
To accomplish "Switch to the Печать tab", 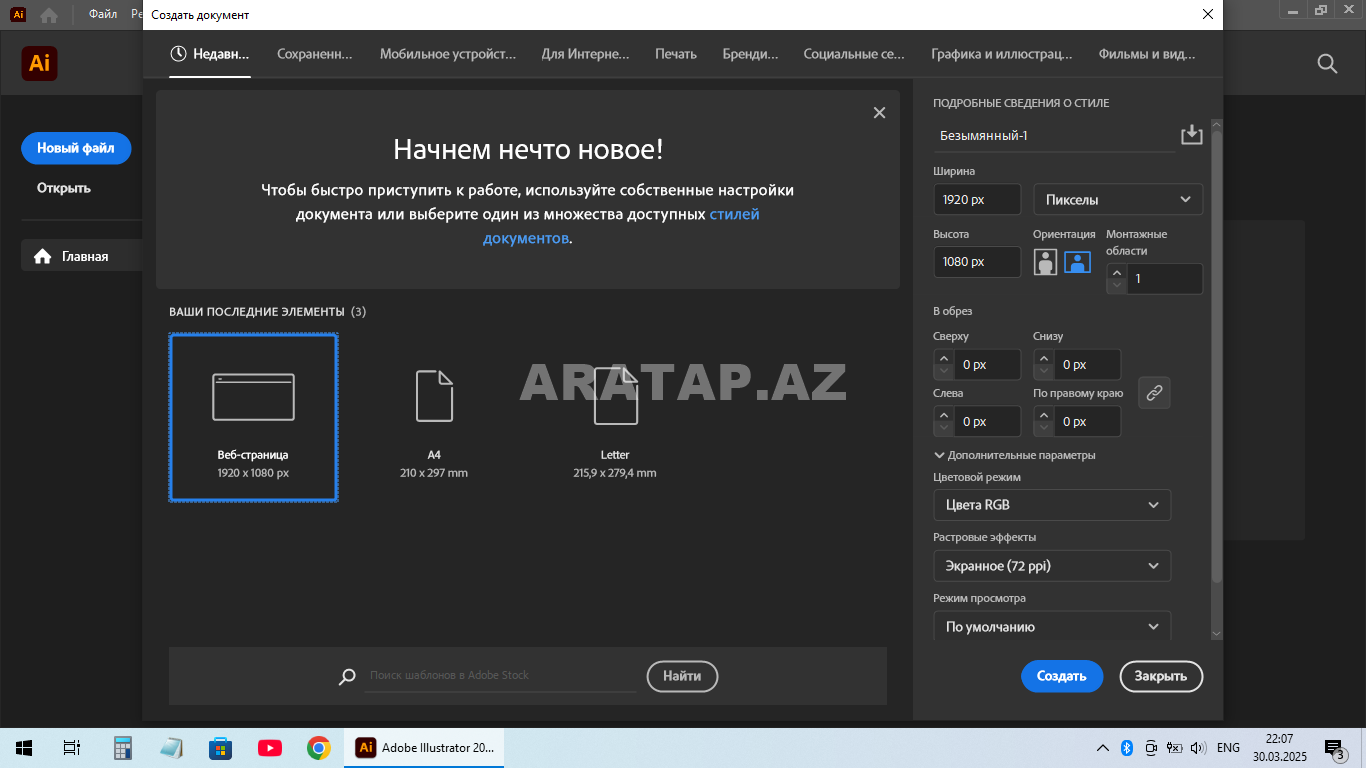I will (676, 54).
